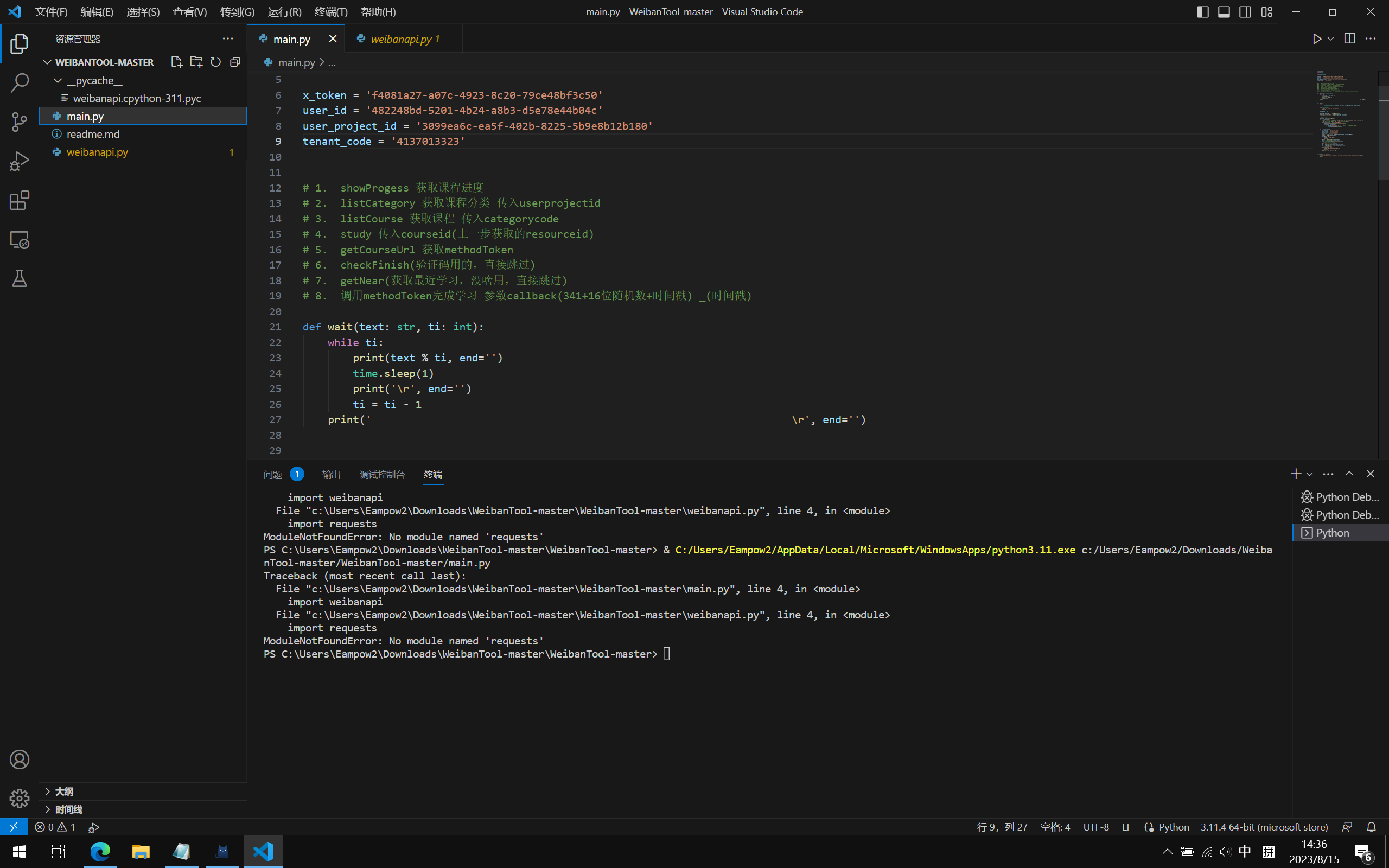Toggle the primary sidebar visibility
This screenshot has width=1389, height=868.
coord(1202,11)
